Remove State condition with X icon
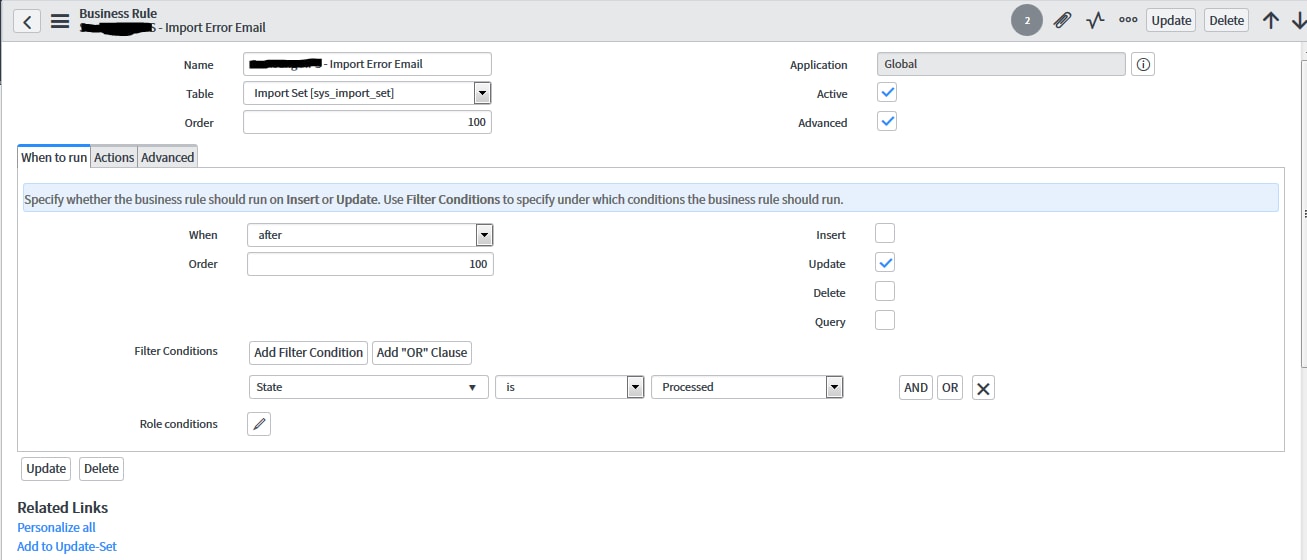 pyautogui.click(x=983, y=388)
